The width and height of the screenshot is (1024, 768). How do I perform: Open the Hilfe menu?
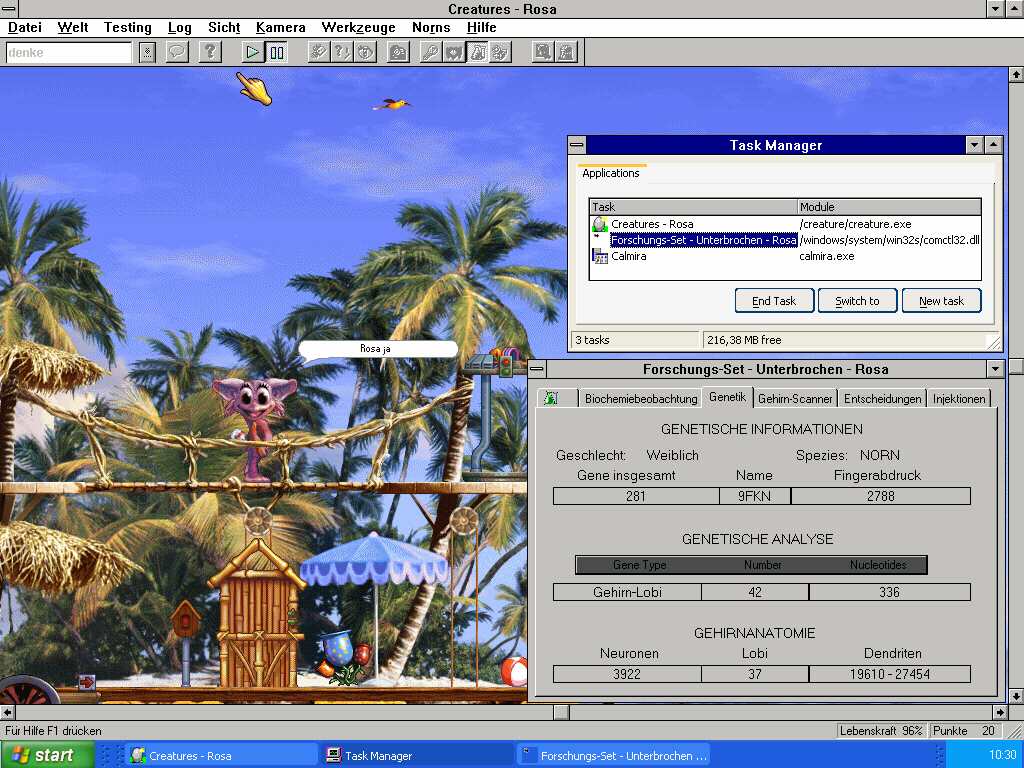click(481, 27)
